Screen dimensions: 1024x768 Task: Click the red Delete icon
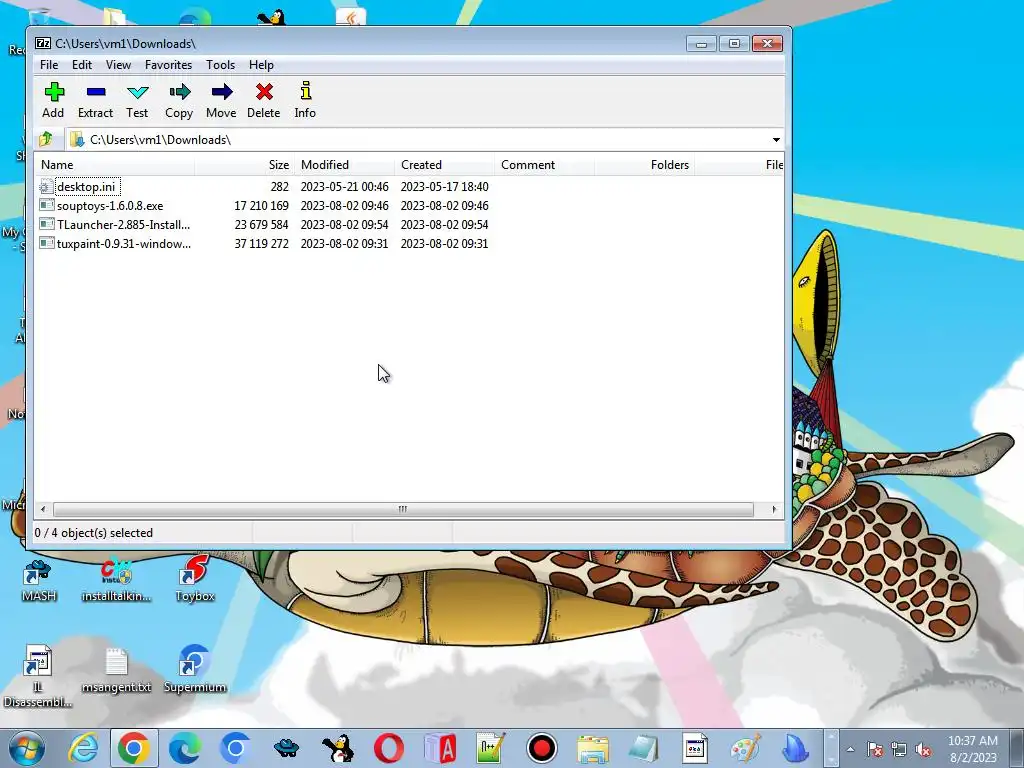click(x=264, y=92)
